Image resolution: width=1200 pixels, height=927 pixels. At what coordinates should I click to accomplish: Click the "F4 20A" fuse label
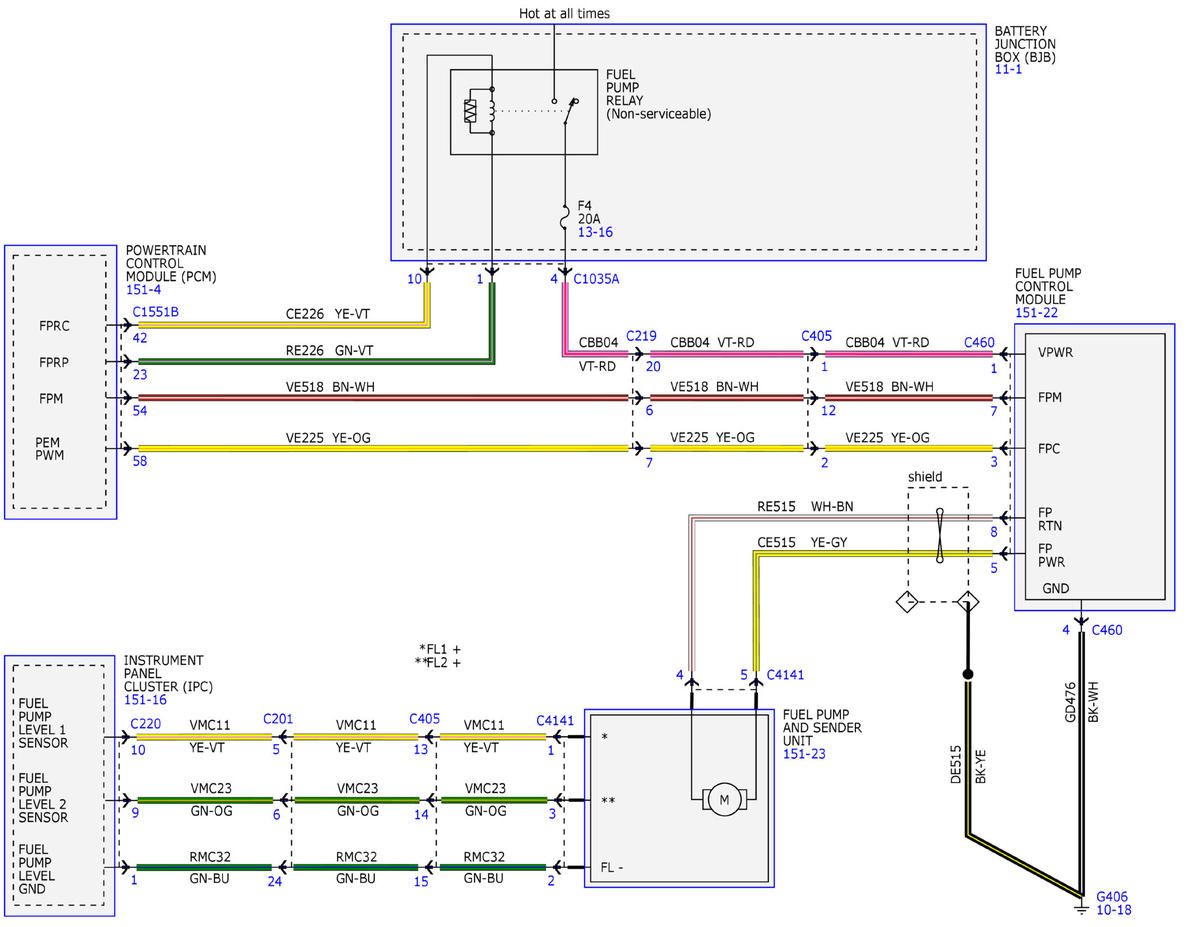click(589, 211)
